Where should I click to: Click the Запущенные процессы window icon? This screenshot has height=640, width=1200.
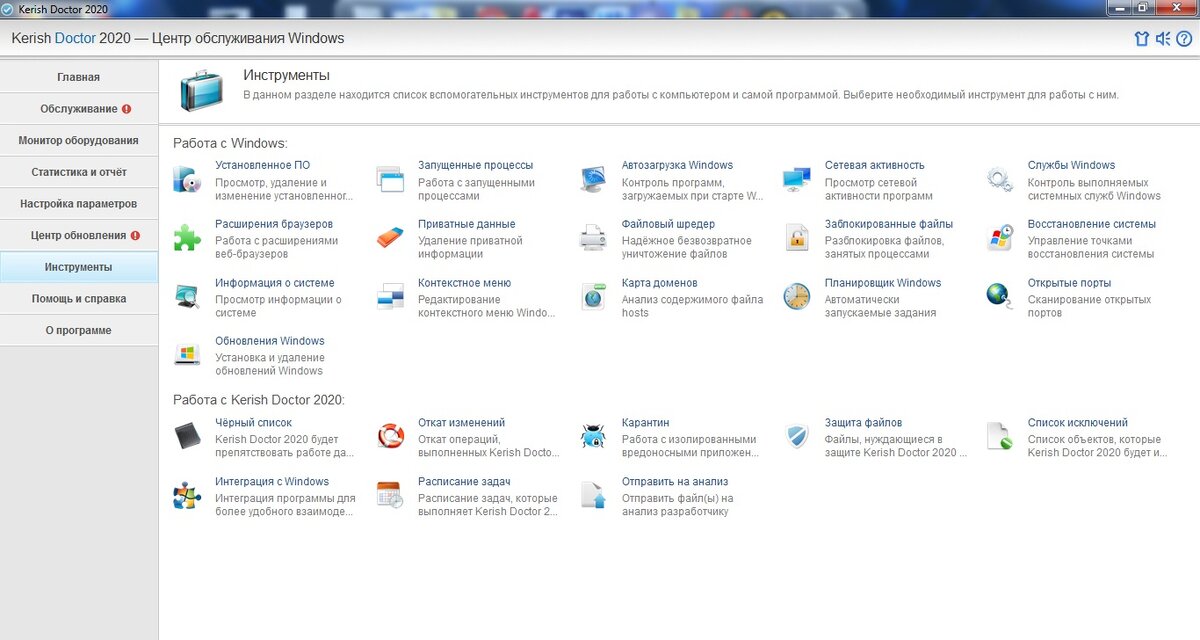click(390, 180)
